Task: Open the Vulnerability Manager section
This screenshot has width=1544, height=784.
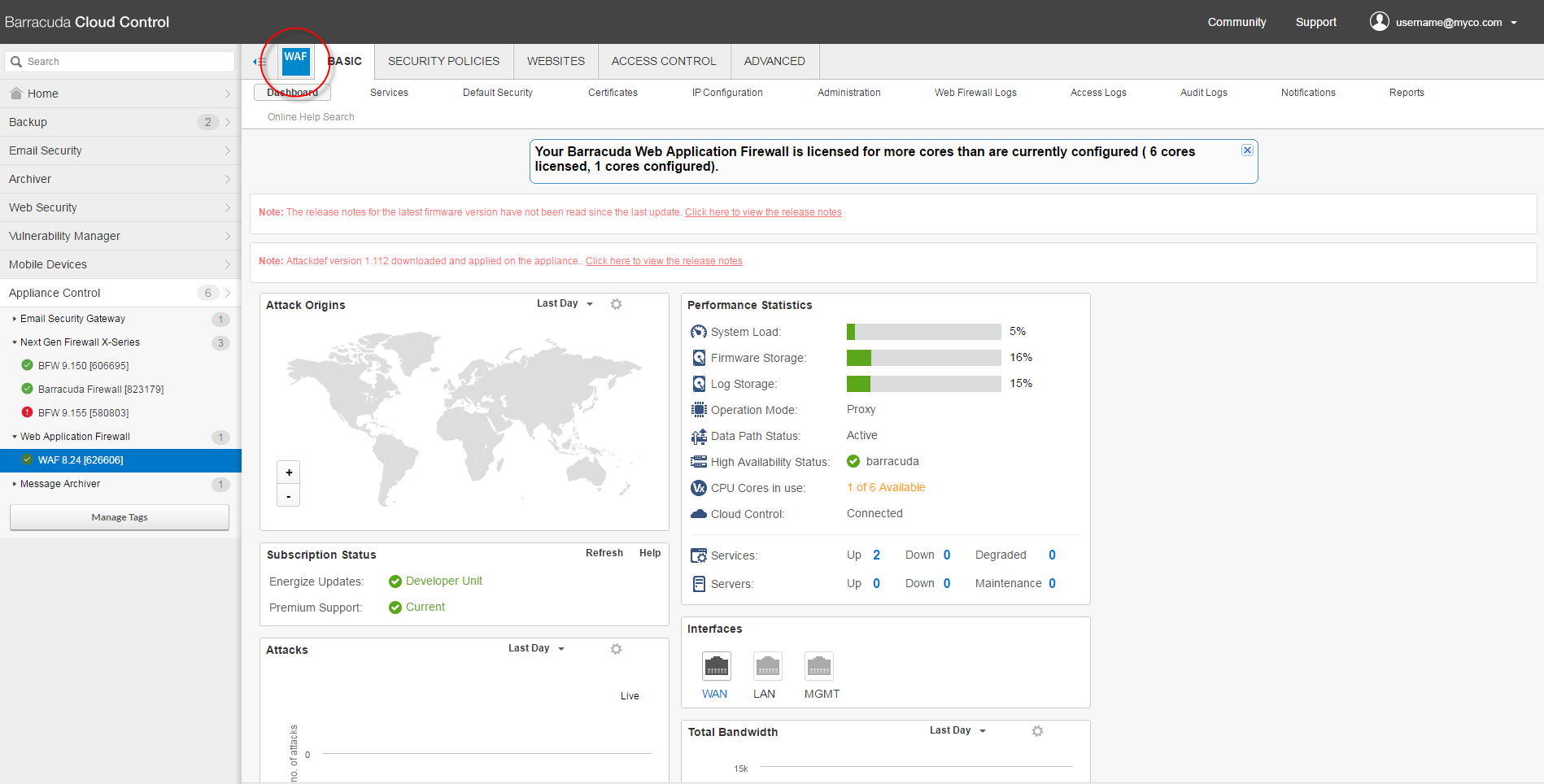Action: (x=120, y=236)
